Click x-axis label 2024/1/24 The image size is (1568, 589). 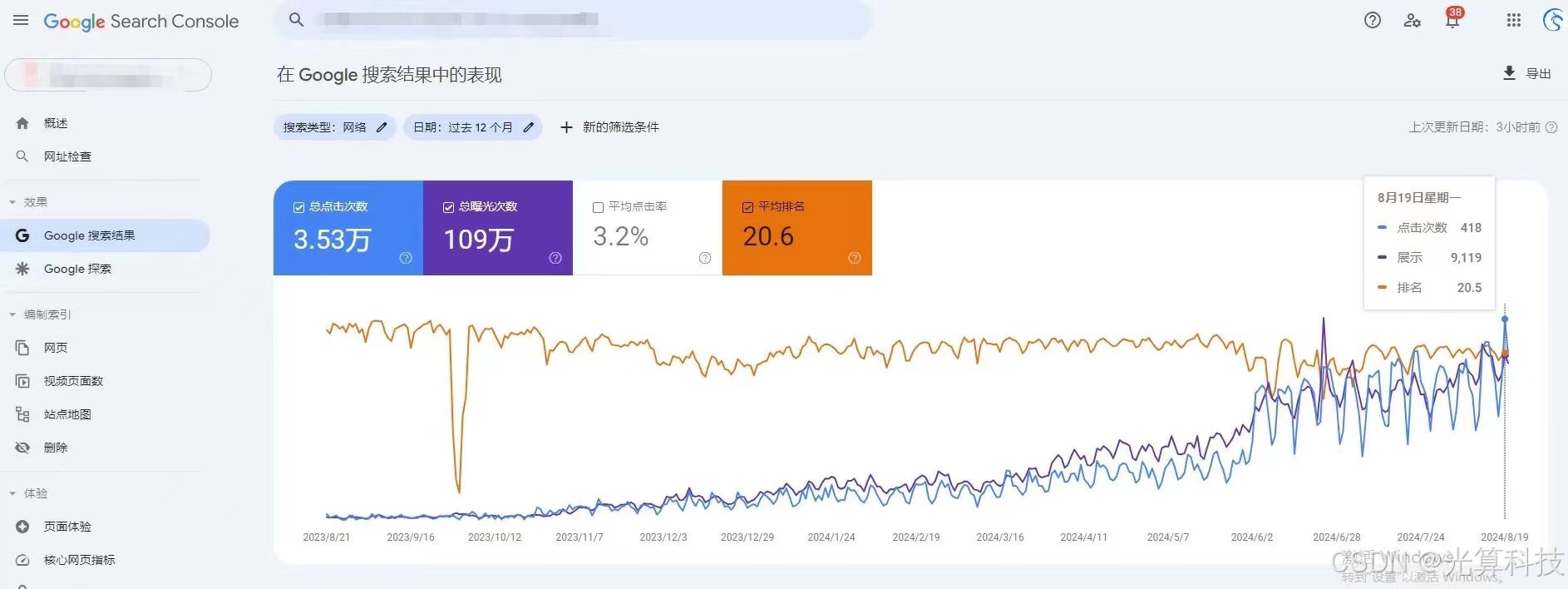[831, 537]
